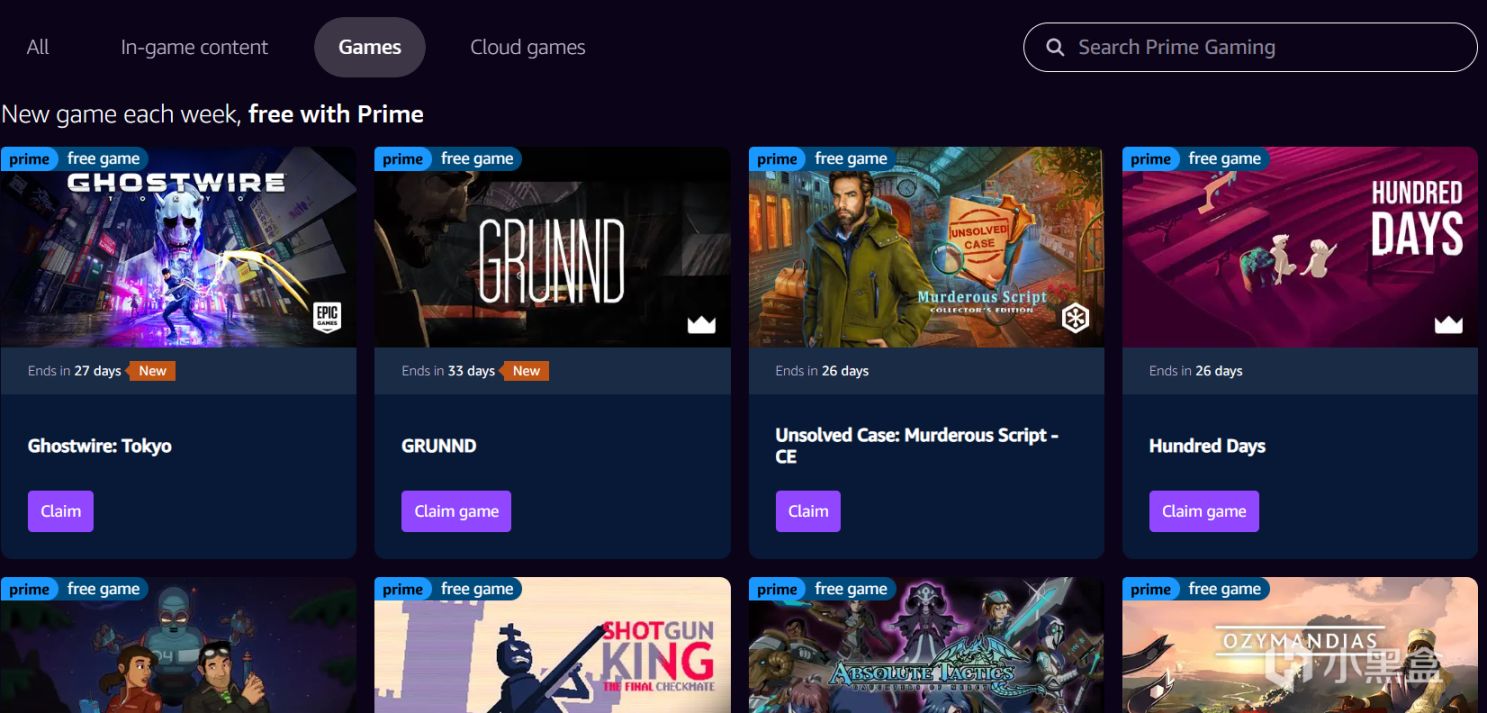Click the prime badge on Ghostwire card
This screenshot has height=713, width=1487.
[29, 159]
